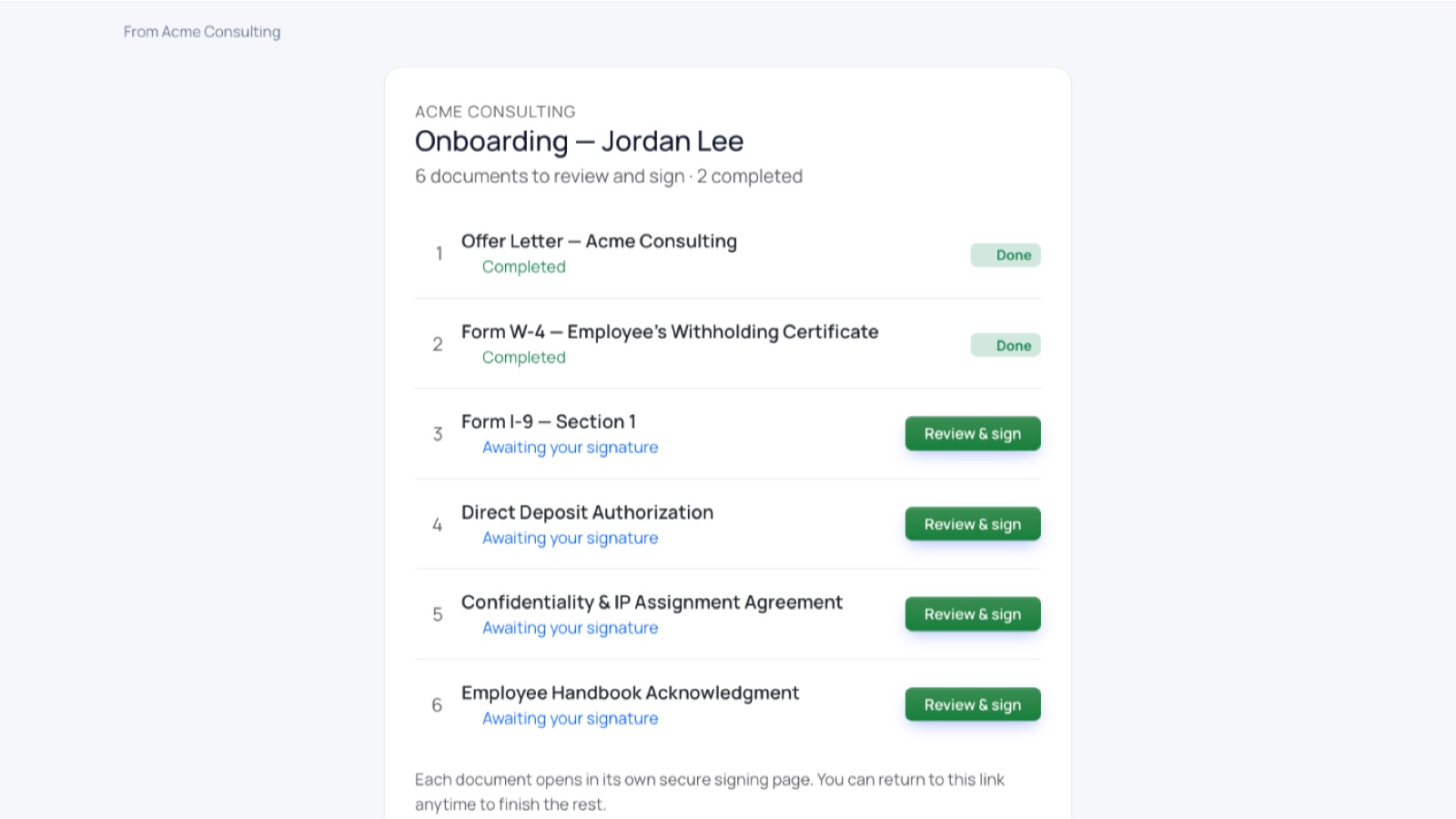The image size is (1456, 819).
Task: Click the Onboarding — Jordan Lee heading
Action: [x=579, y=142]
